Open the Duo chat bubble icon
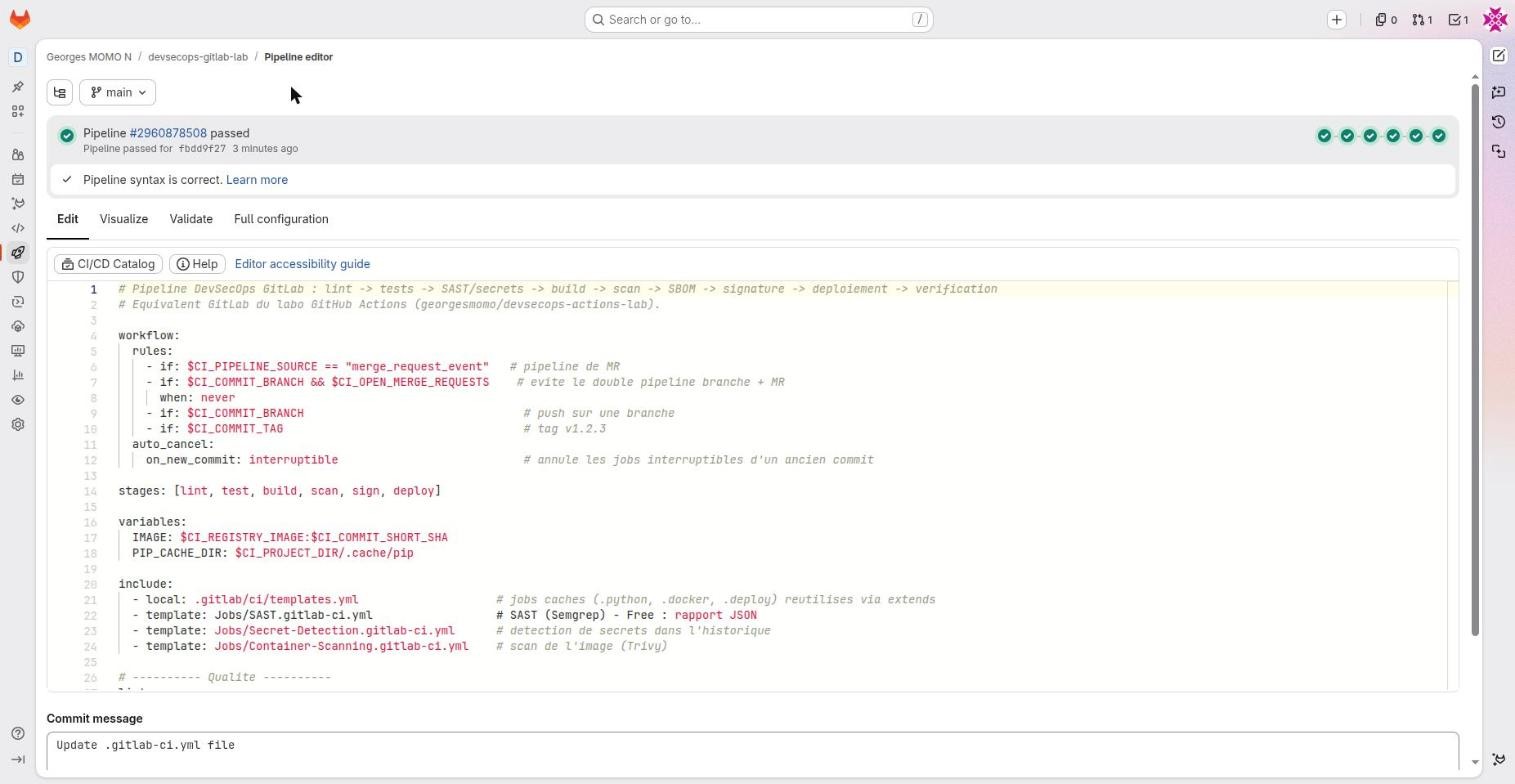The image size is (1515, 784). [x=1498, y=92]
